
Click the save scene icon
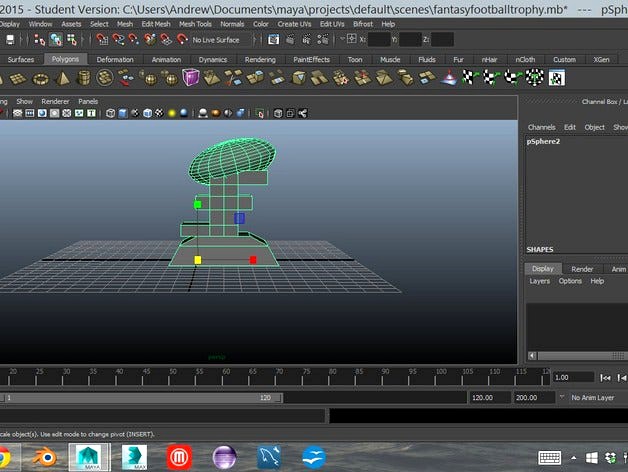(x=9, y=40)
